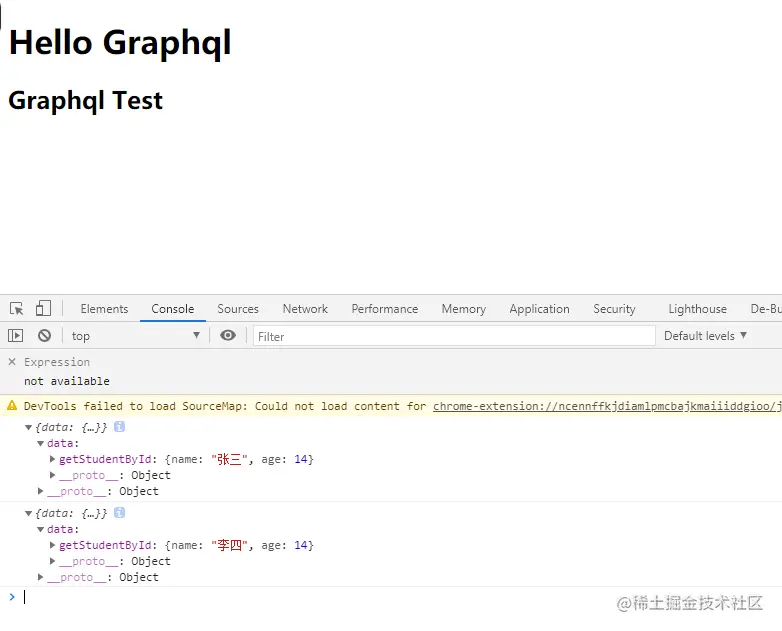Expand the getStudentById entry with 李四
The width and height of the screenshot is (782, 631).
pyautogui.click(x=53, y=545)
